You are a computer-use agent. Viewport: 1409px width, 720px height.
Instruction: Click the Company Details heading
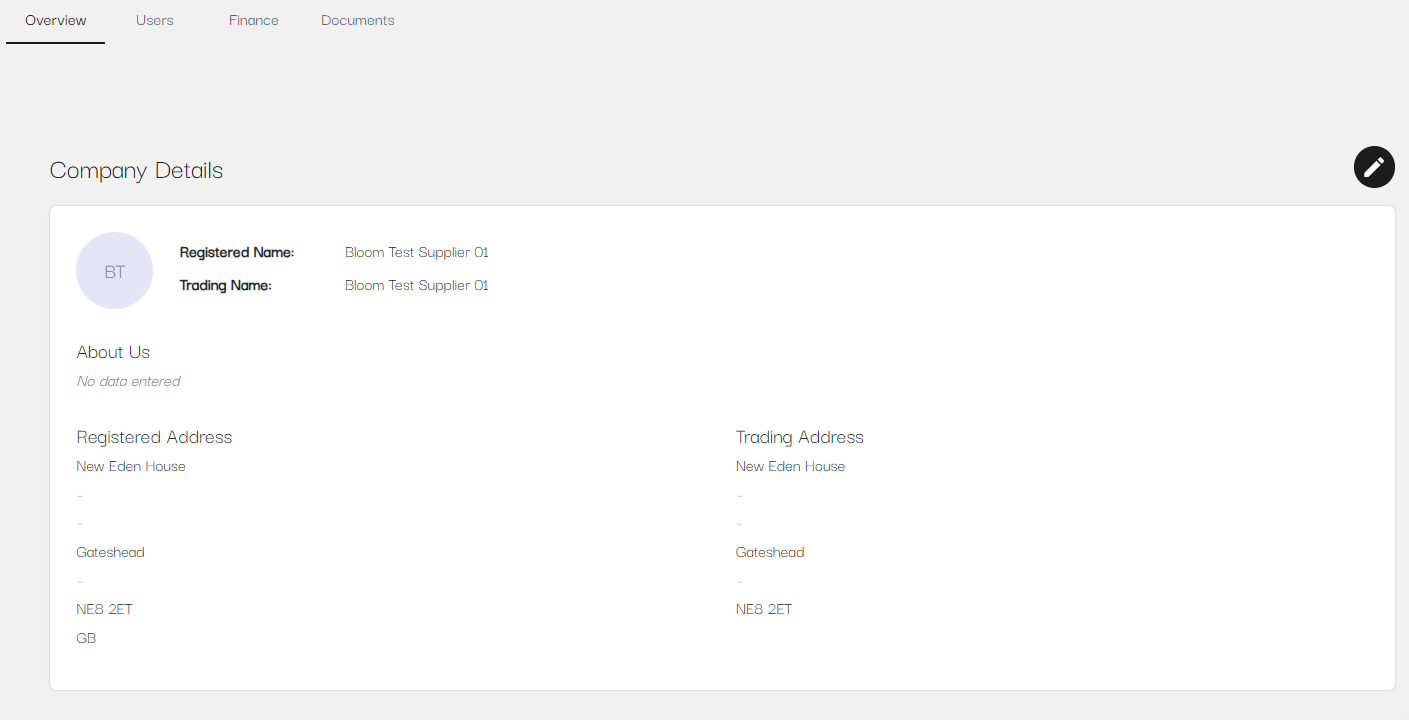(136, 171)
